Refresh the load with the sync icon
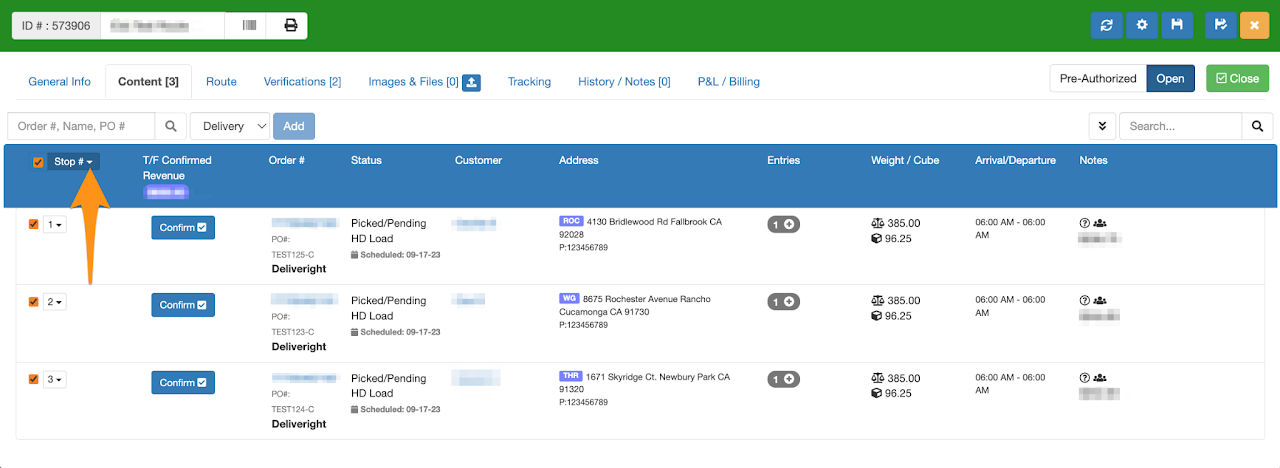Viewport: 1280px width, 468px height. (x=1107, y=25)
